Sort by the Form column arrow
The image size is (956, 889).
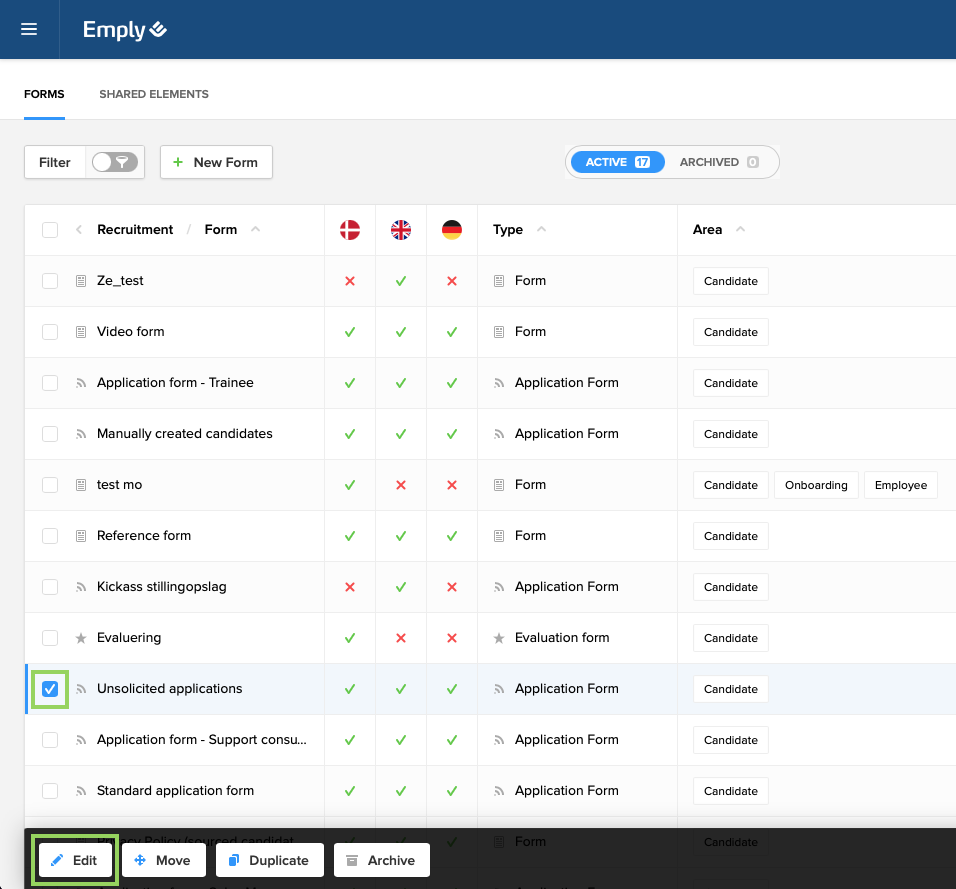255,230
